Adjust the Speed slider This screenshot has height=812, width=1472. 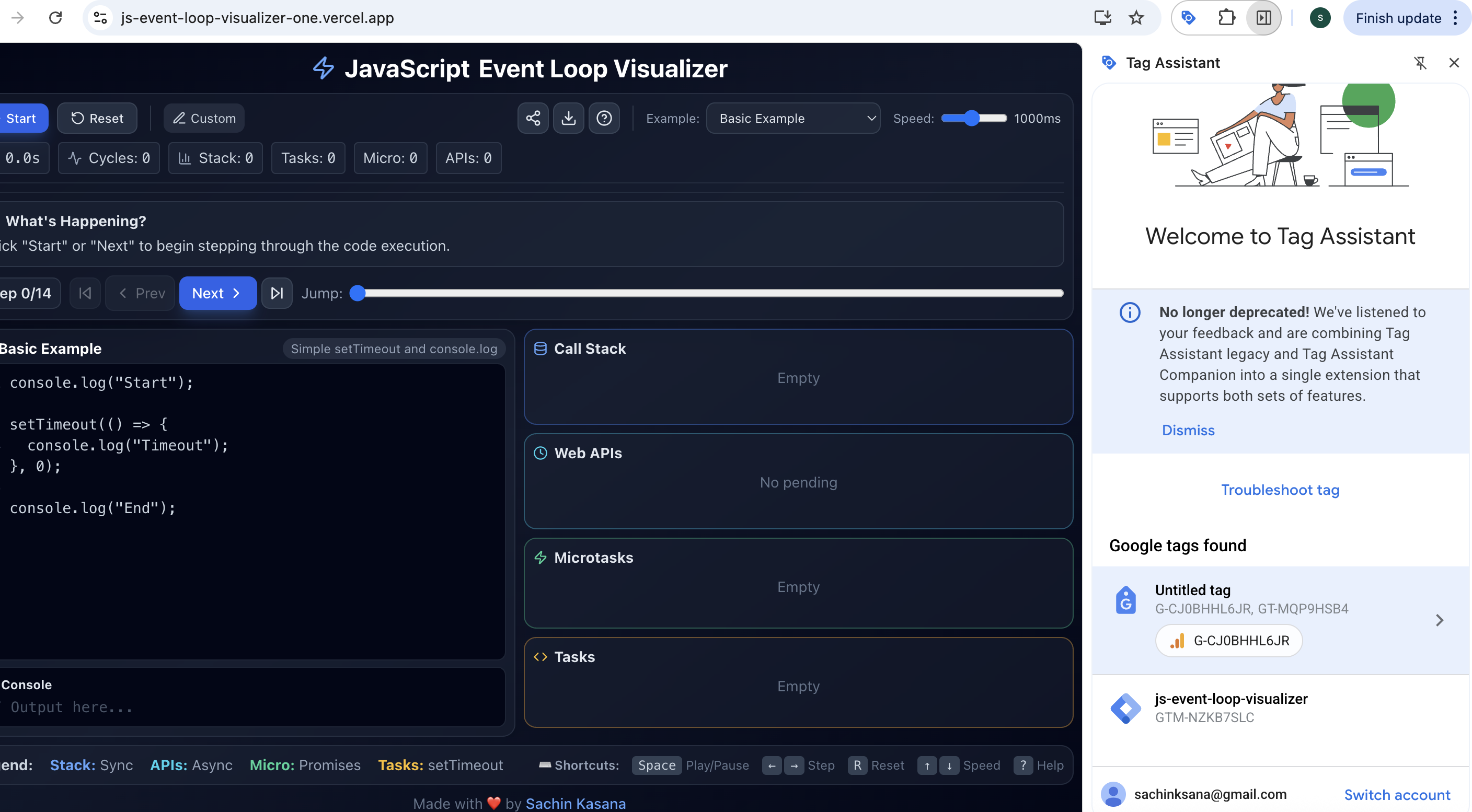pyautogui.click(x=973, y=118)
